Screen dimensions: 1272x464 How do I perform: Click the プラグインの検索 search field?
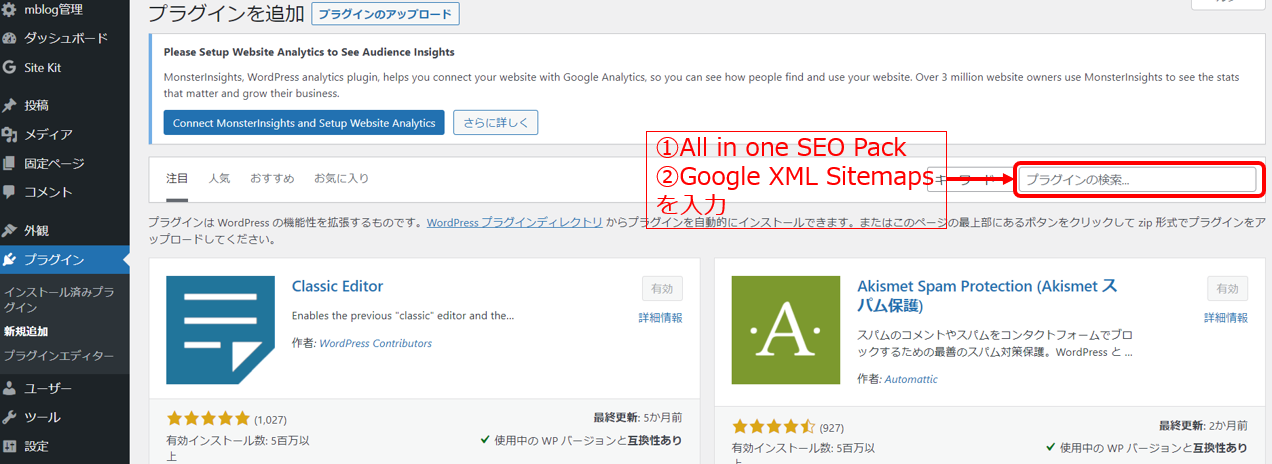click(1136, 180)
